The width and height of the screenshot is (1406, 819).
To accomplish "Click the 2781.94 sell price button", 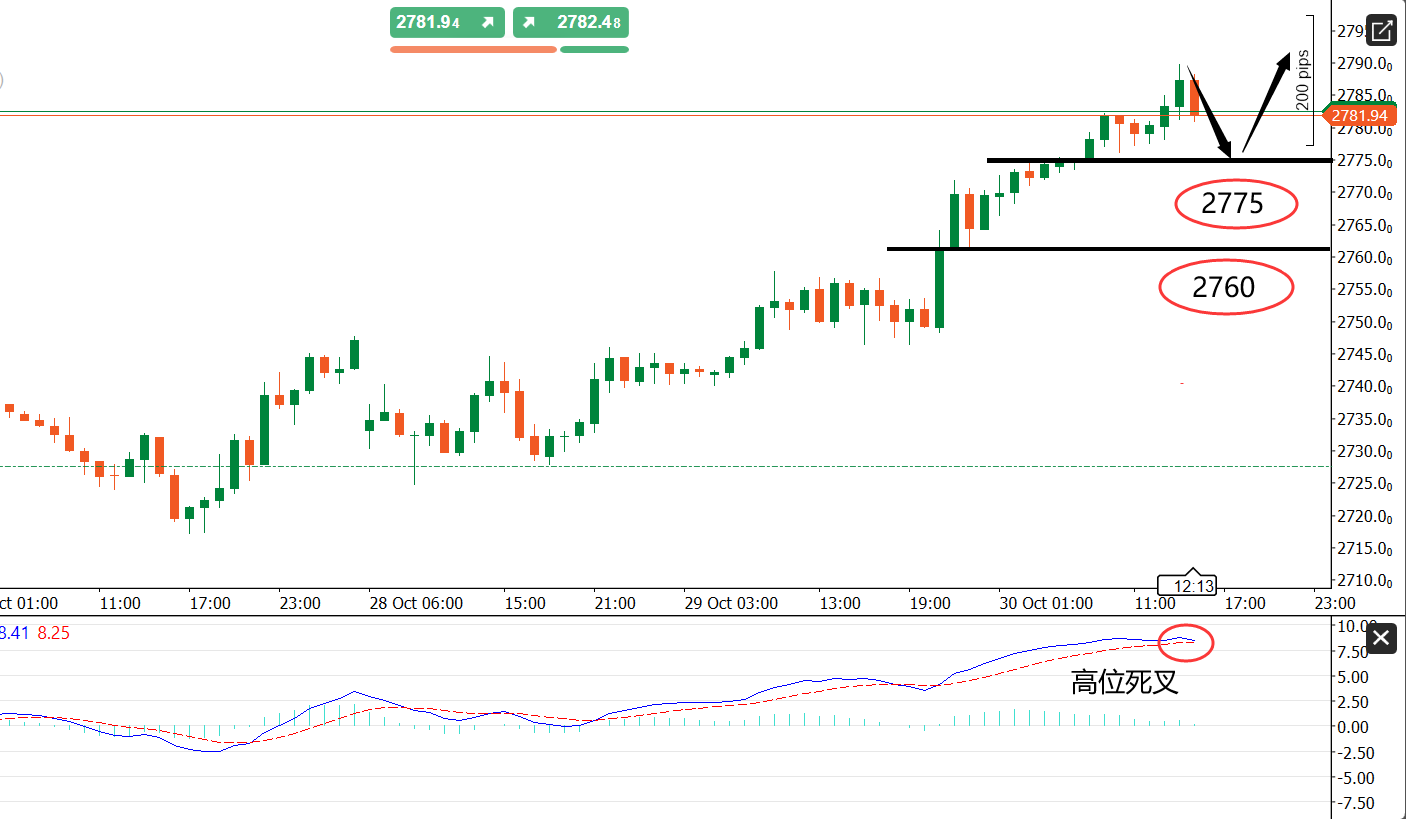I will [448, 22].
